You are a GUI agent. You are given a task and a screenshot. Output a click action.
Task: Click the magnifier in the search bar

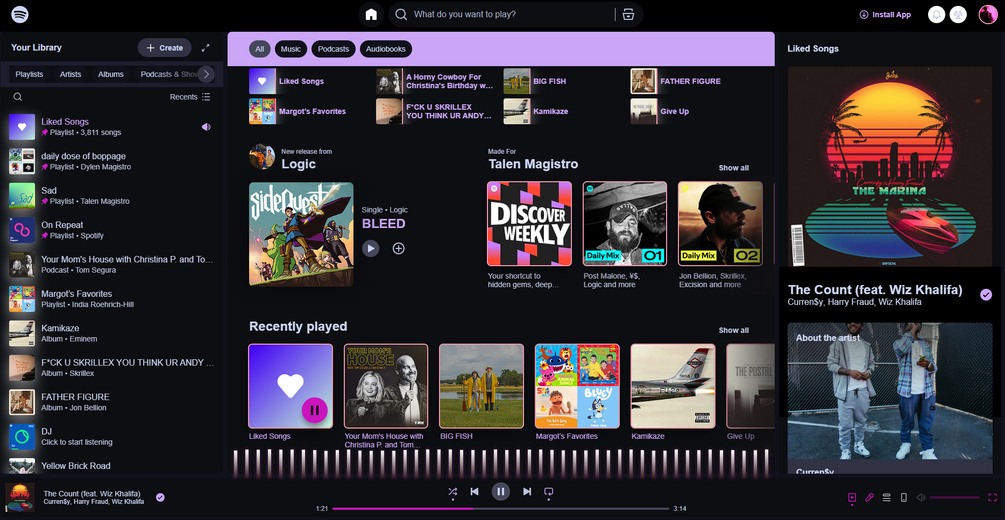(401, 14)
